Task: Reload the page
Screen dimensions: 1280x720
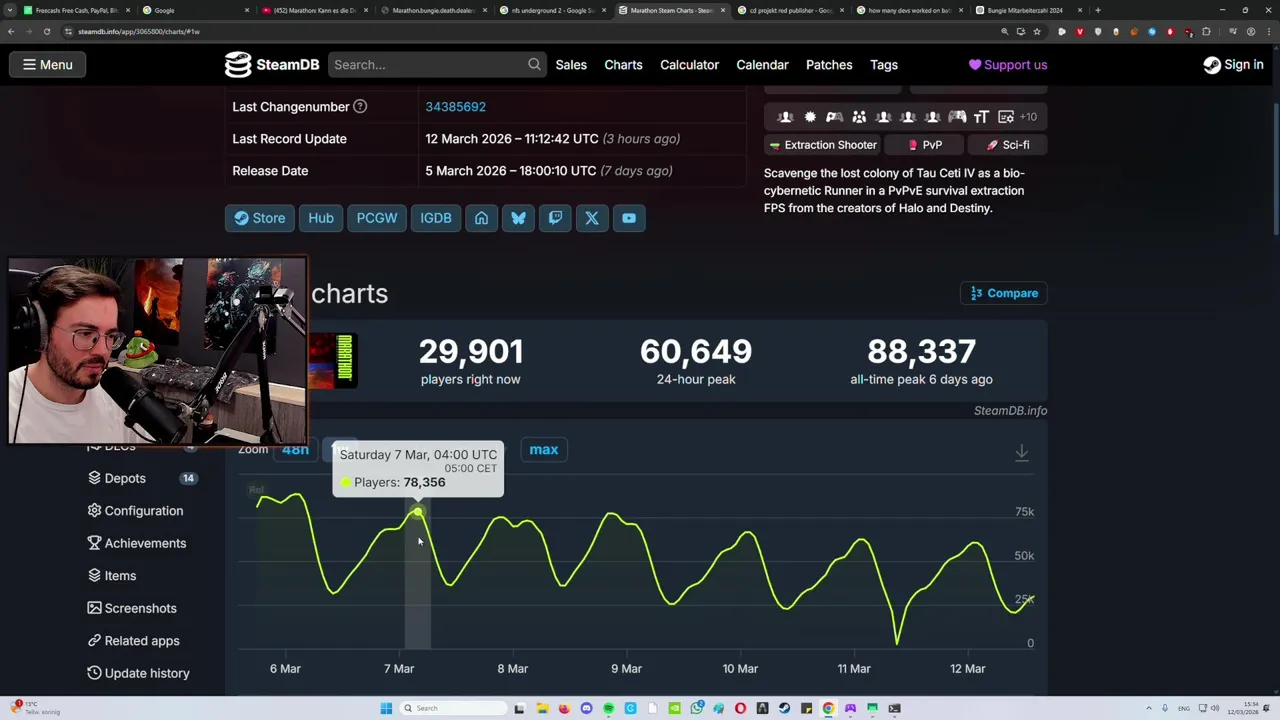Action: (46, 31)
